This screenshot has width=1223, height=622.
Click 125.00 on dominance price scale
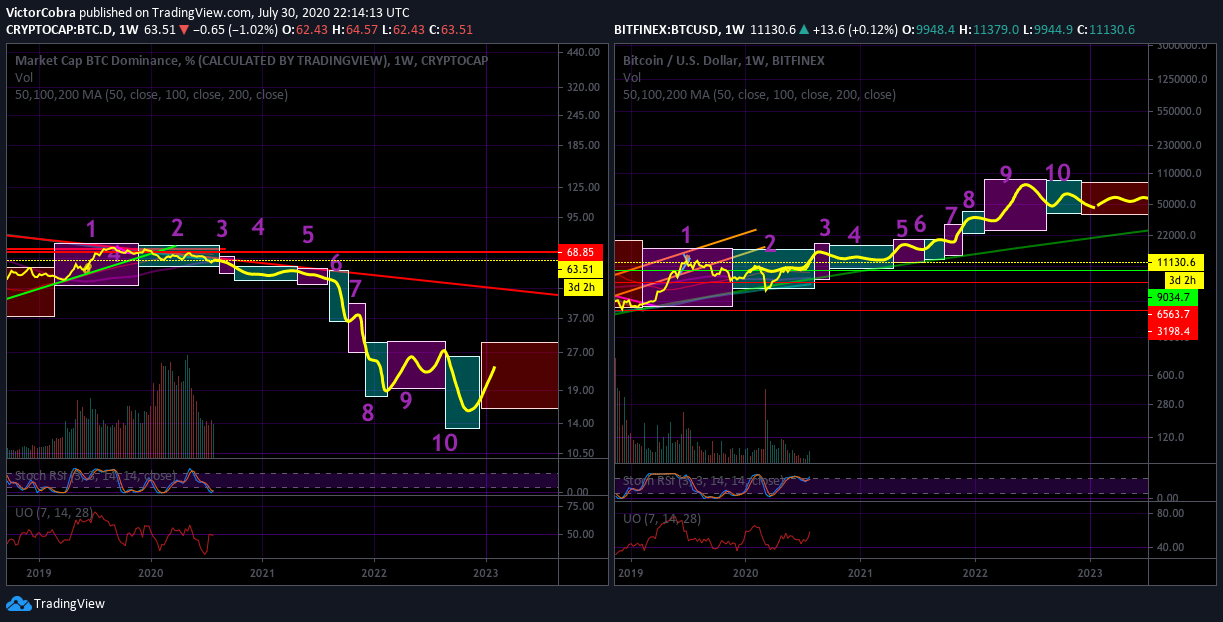click(x=581, y=187)
